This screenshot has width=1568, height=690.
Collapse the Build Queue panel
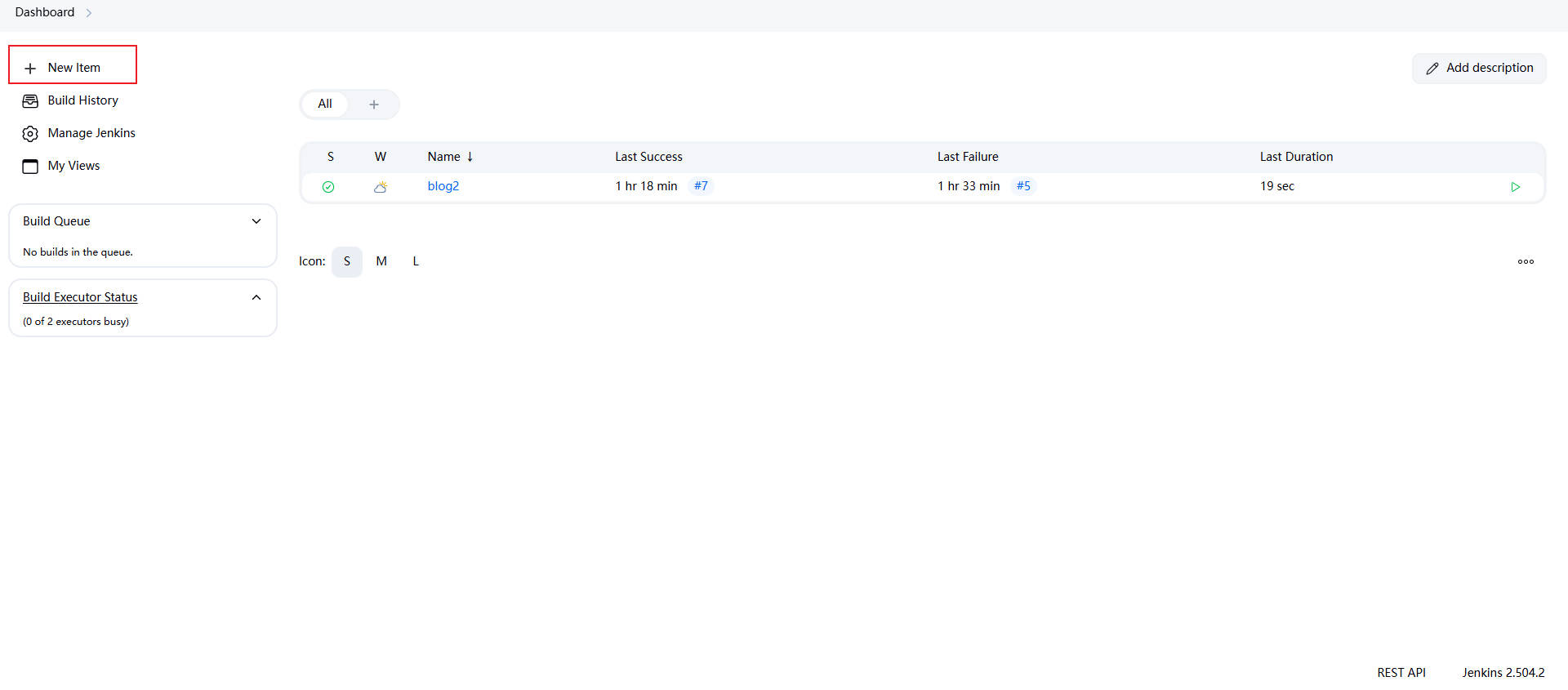pos(256,221)
